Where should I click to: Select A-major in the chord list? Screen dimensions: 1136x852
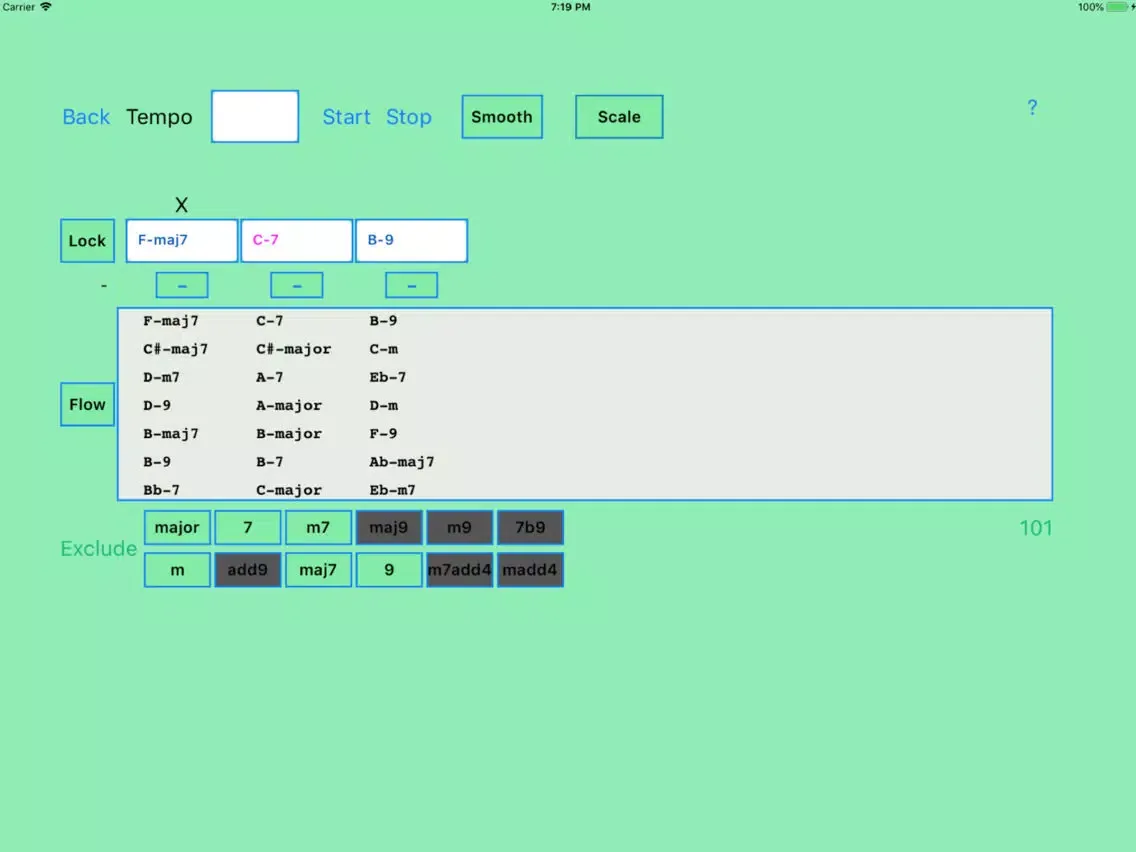click(289, 406)
